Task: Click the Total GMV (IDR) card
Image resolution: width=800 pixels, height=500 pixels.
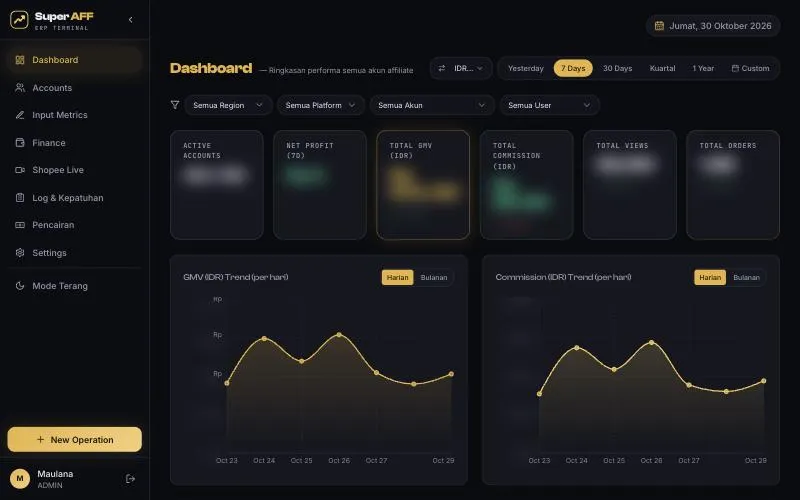Action: 423,185
